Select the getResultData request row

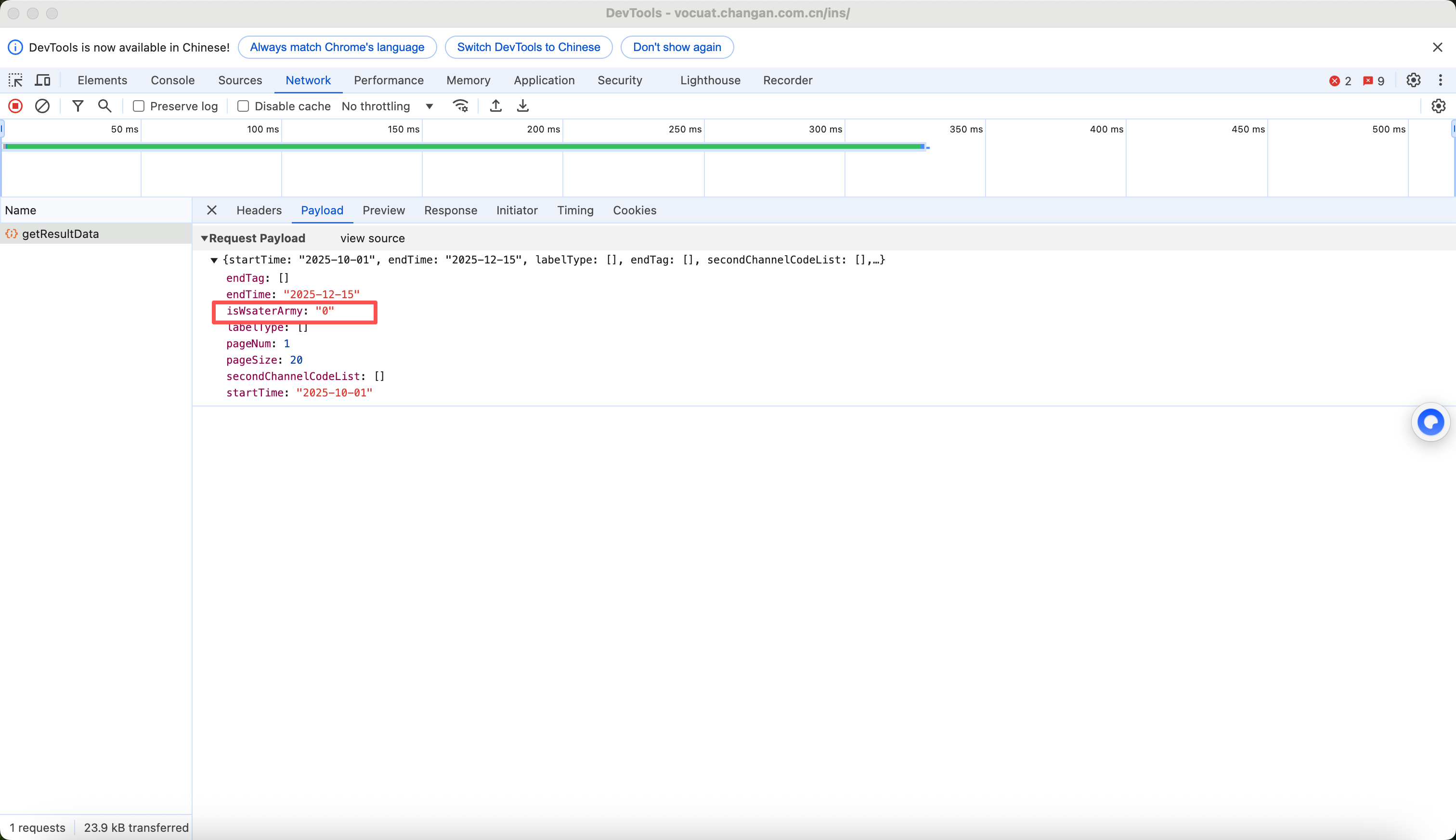pos(61,234)
